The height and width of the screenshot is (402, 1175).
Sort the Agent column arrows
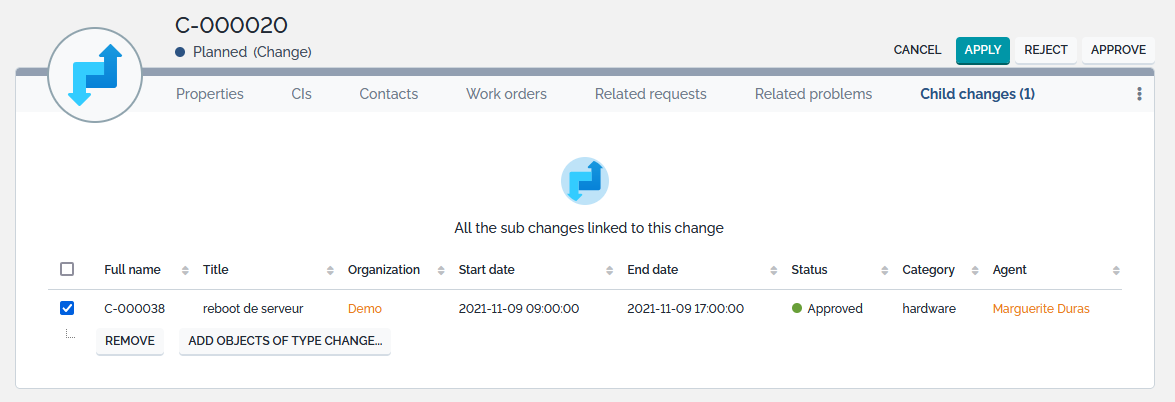[x=1116, y=271]
